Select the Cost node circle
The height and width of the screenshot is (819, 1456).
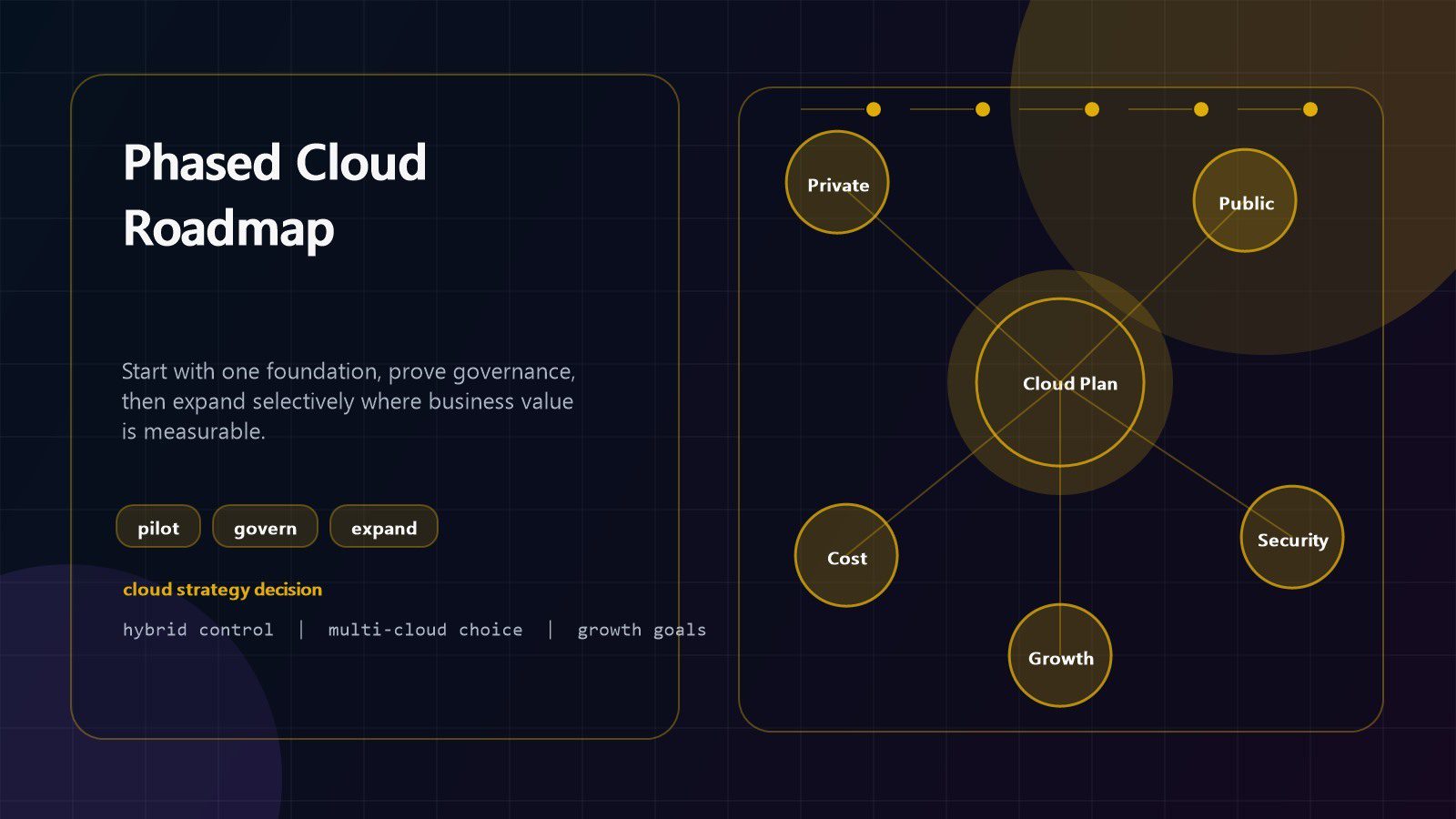[x=846, y=556]
